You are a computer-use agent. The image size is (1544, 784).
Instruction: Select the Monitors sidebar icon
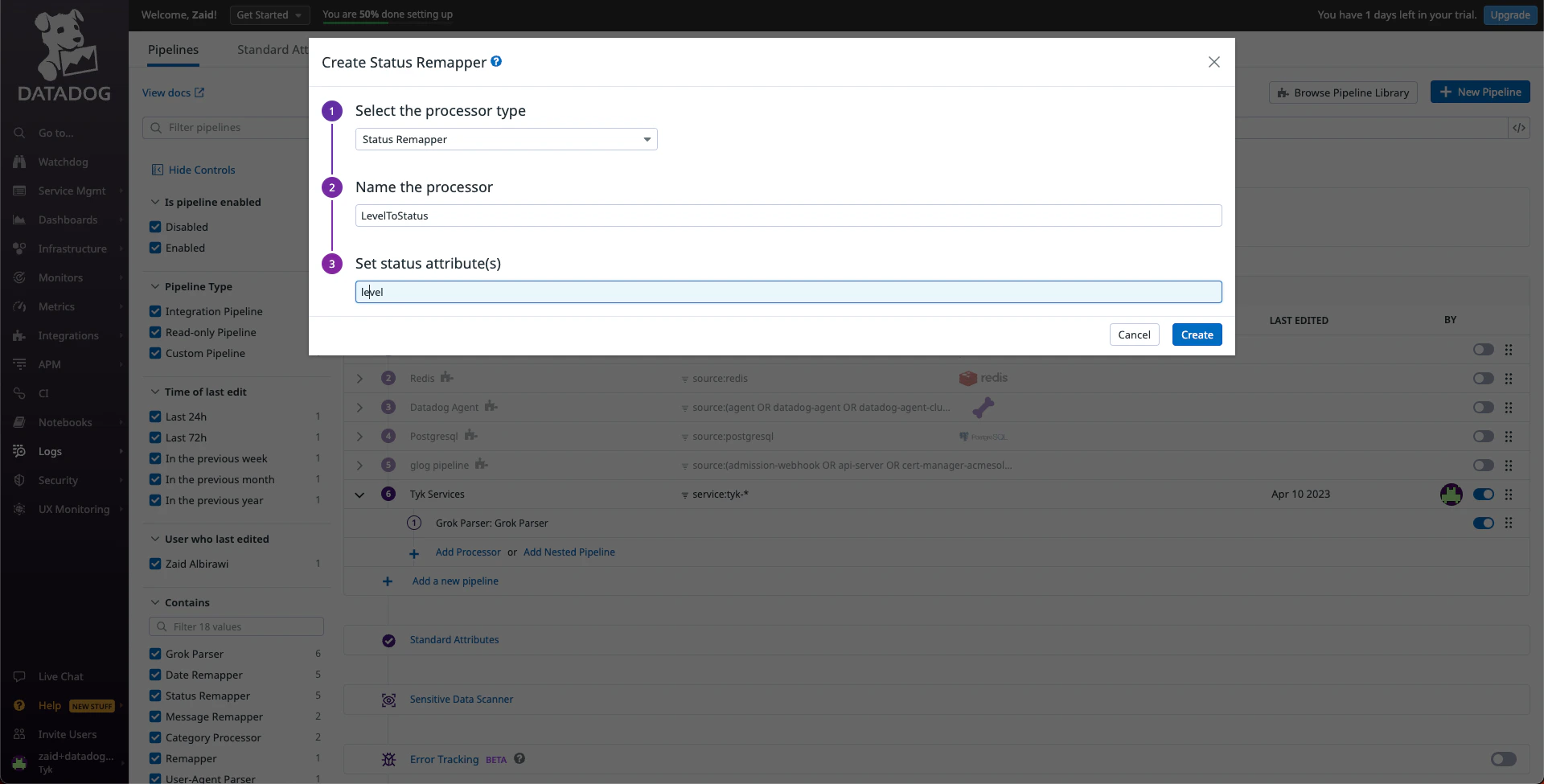tap(19, 277)
